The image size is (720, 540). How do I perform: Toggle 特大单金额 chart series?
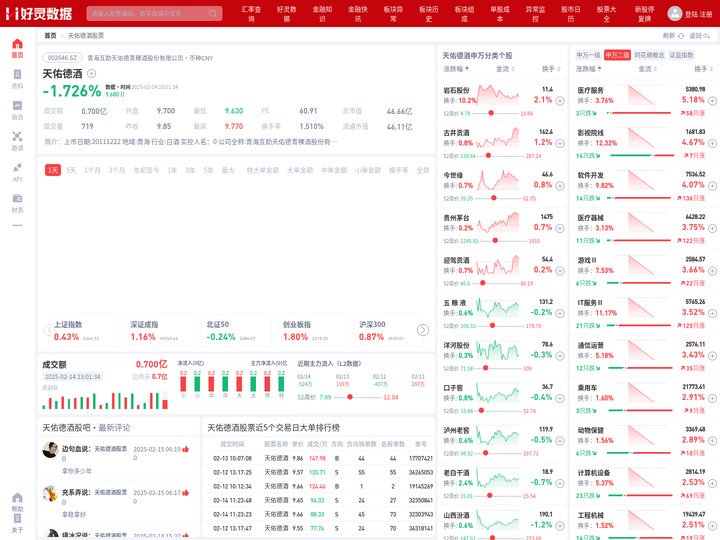pos(262,170)
